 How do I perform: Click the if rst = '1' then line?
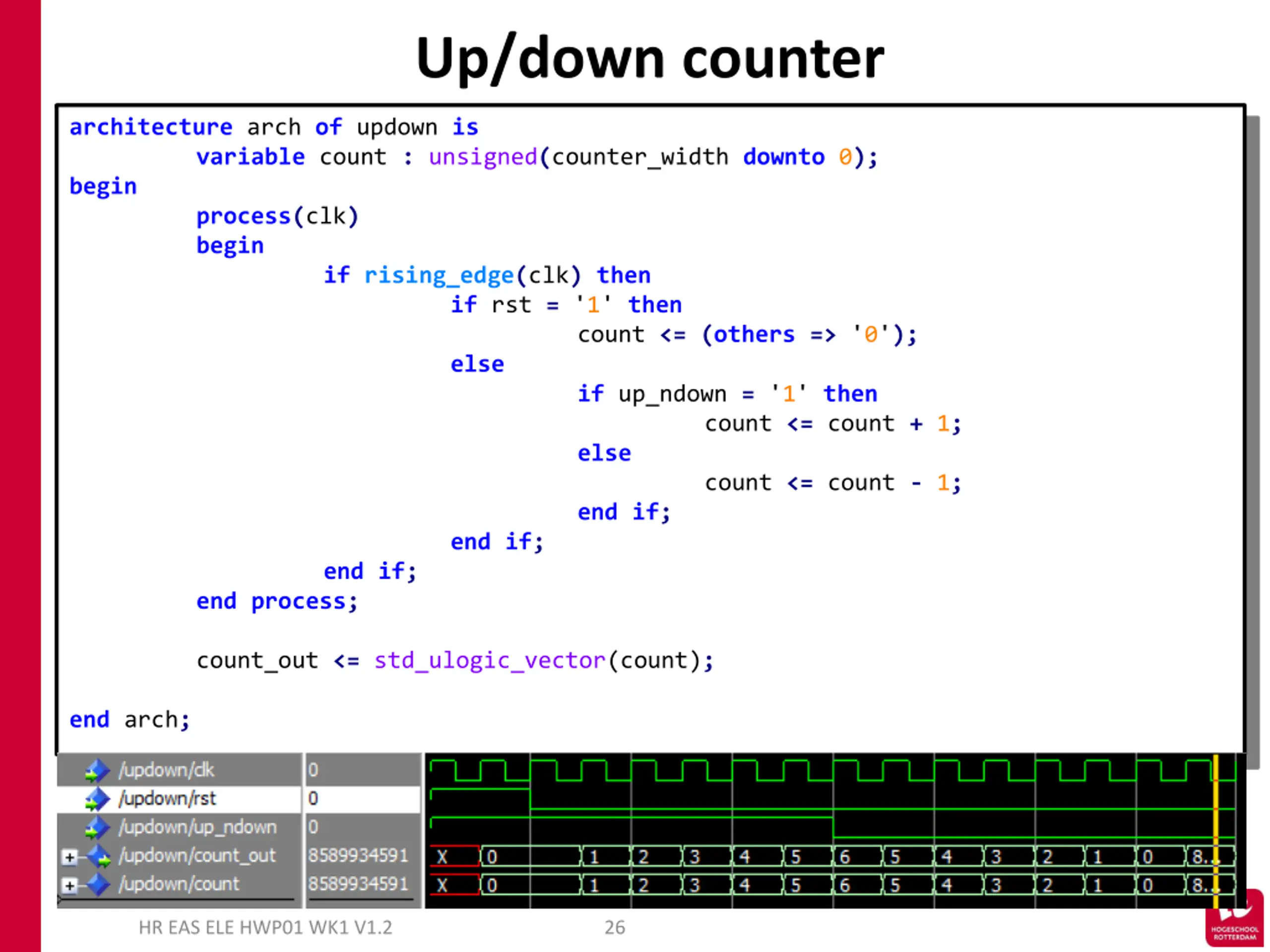coord(566,305)
